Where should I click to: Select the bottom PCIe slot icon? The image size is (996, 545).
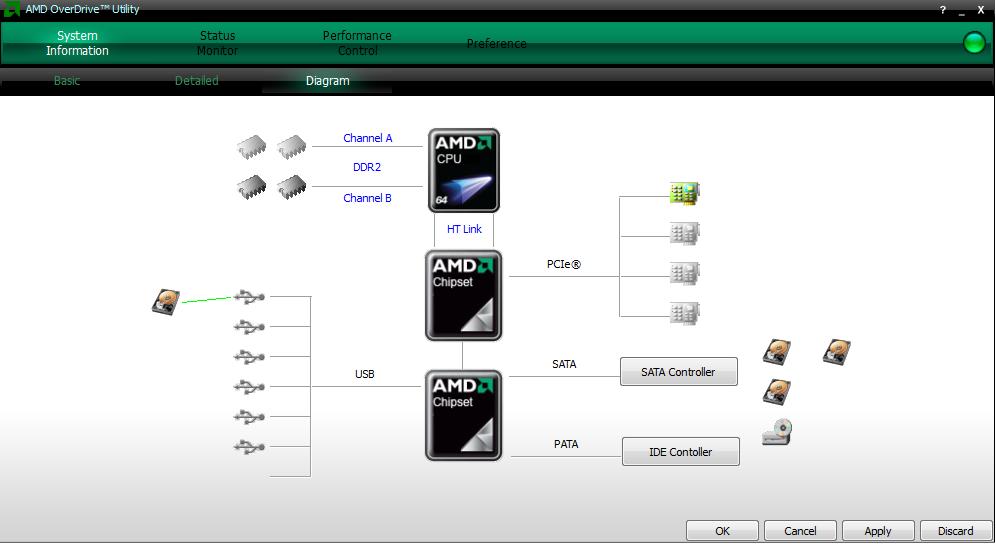685,314
